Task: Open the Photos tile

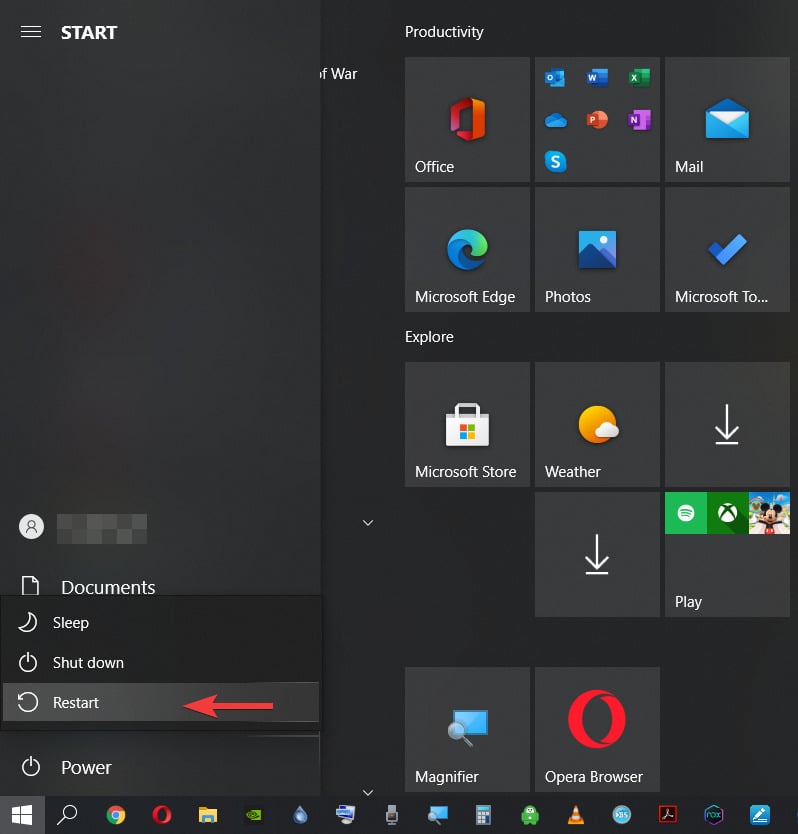Action: pyautogui.click(x=597, y=249)
